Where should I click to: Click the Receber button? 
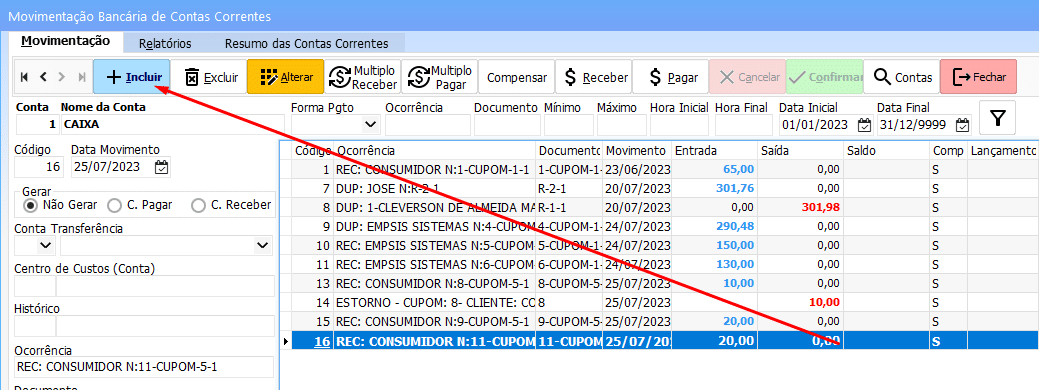[x=594, y=77]
